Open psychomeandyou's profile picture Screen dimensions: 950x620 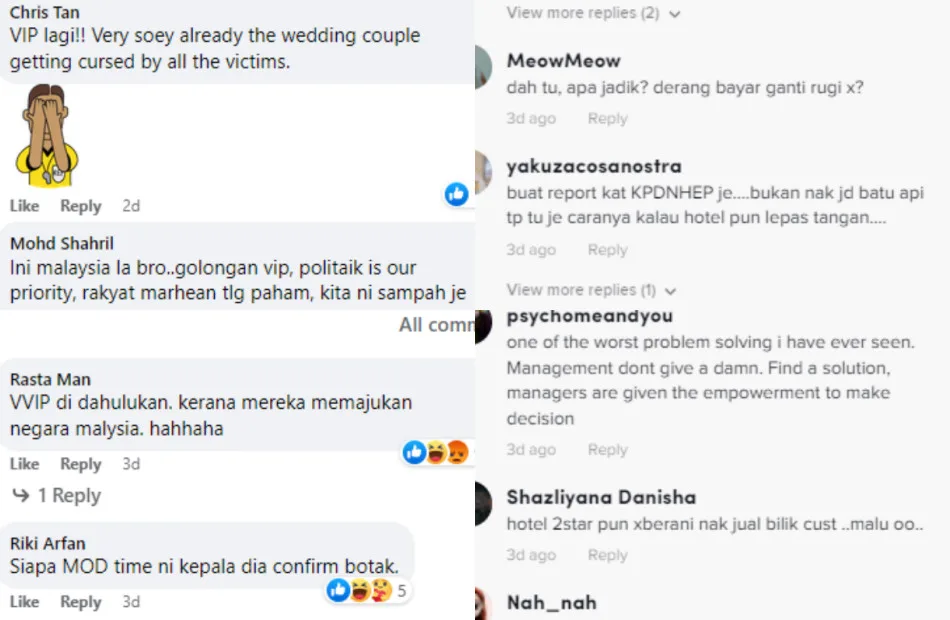[x=483, y=326]
